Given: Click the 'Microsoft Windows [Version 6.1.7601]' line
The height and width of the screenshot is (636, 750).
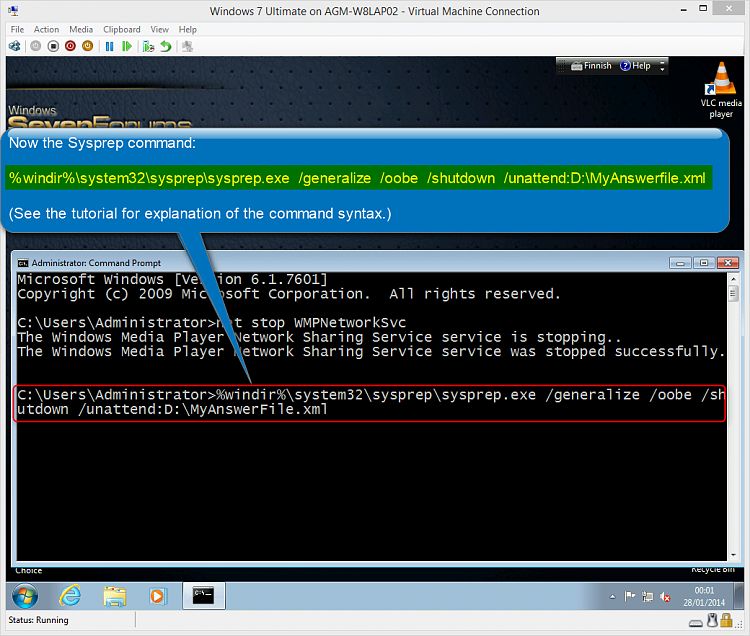Looking at the screenshot, I should tap(172, 279).
